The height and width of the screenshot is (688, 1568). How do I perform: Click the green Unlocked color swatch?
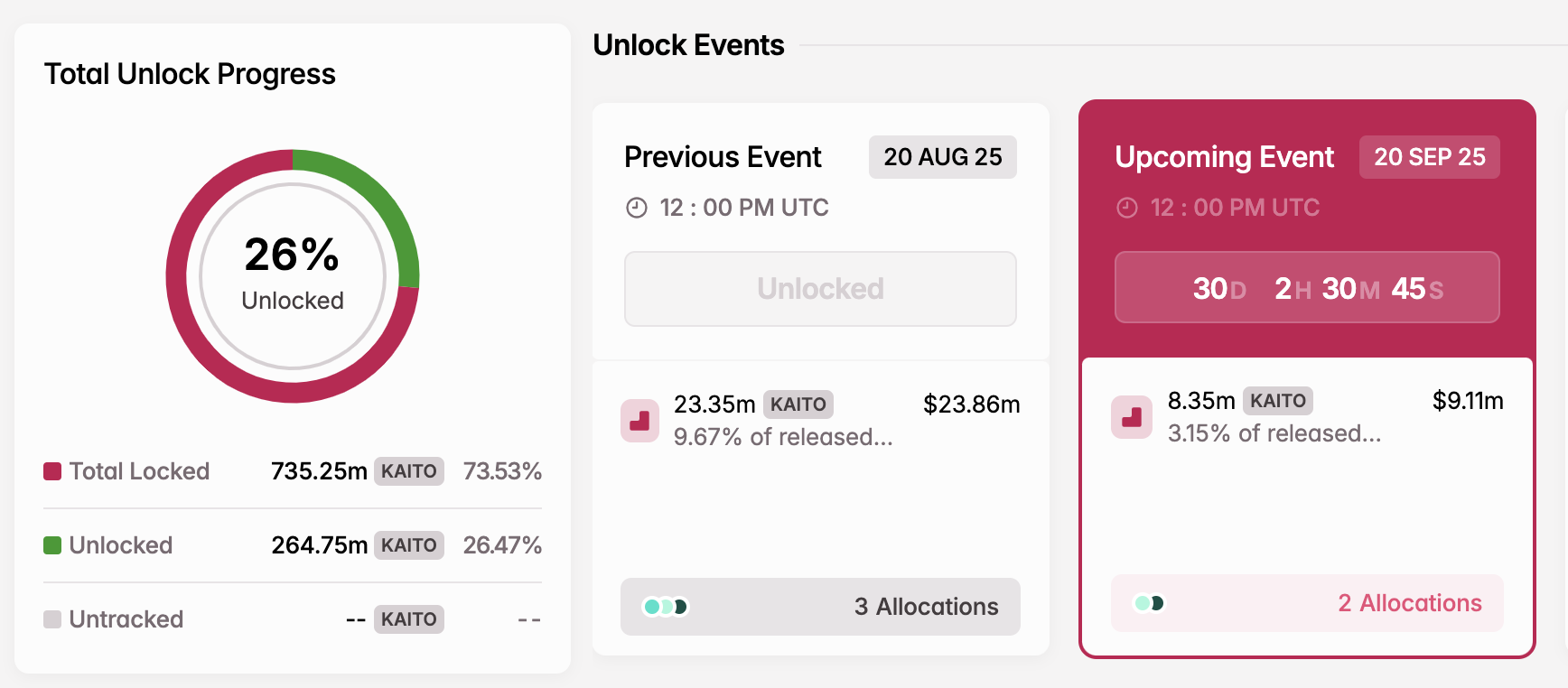(51, 545)
